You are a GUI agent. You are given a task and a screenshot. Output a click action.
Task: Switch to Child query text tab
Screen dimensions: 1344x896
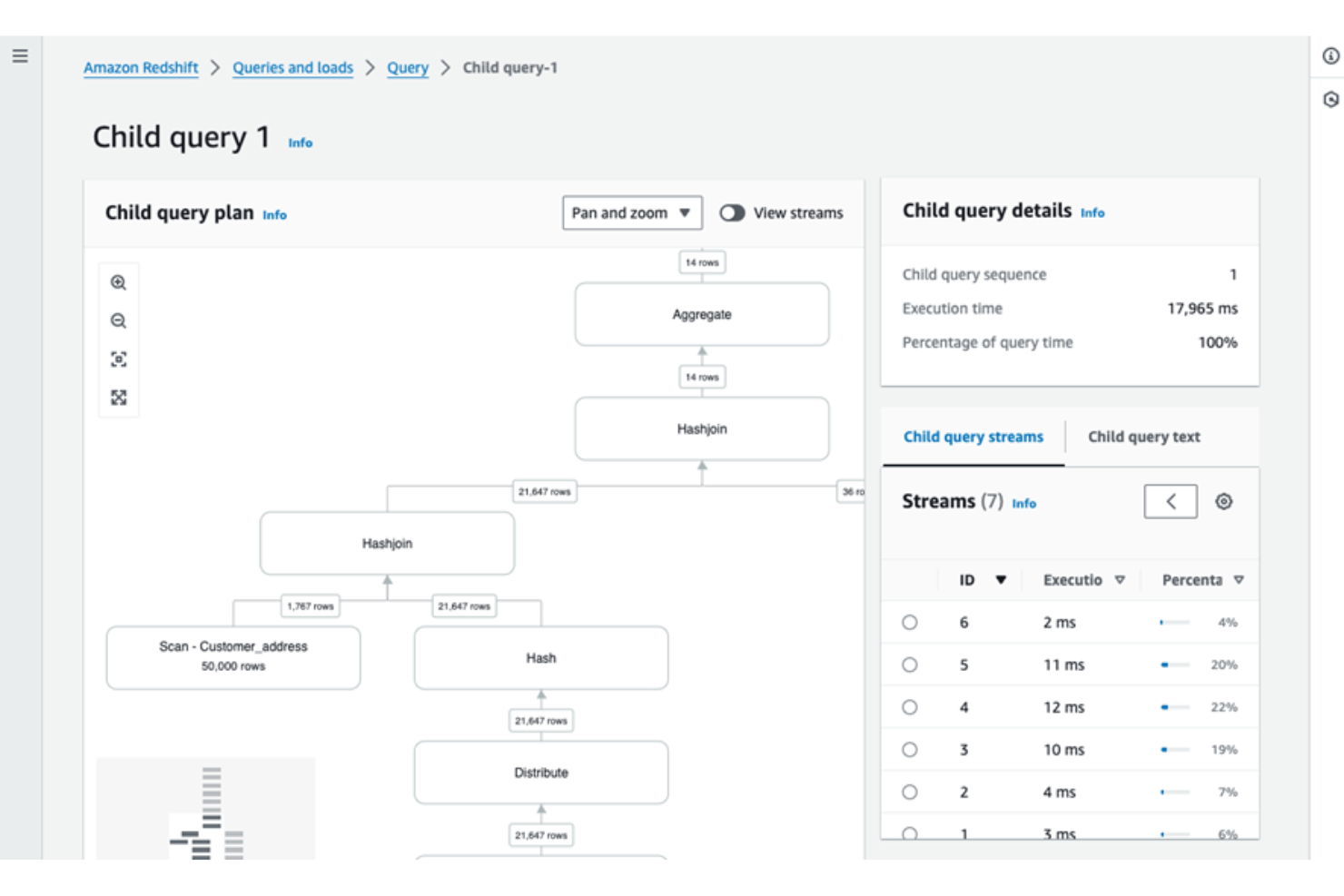[1144, 437]
